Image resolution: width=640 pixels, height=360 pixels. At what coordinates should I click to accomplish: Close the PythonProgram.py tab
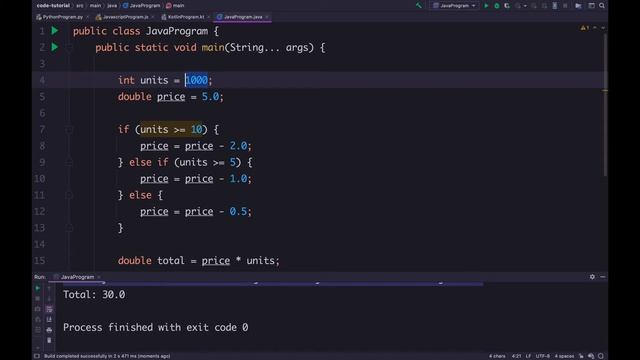pyautogui.click(x=87, y=17)
